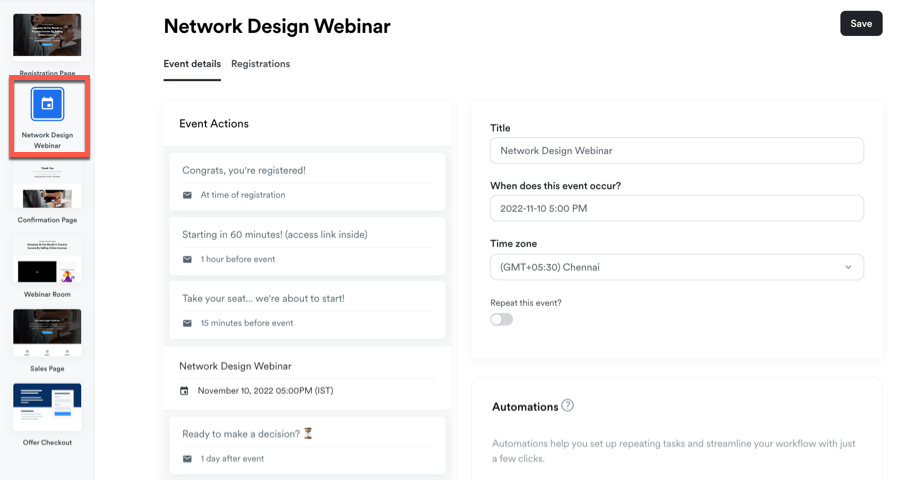
Task: Click envelope icon beside 1 day after event
Action: [187, 459]
